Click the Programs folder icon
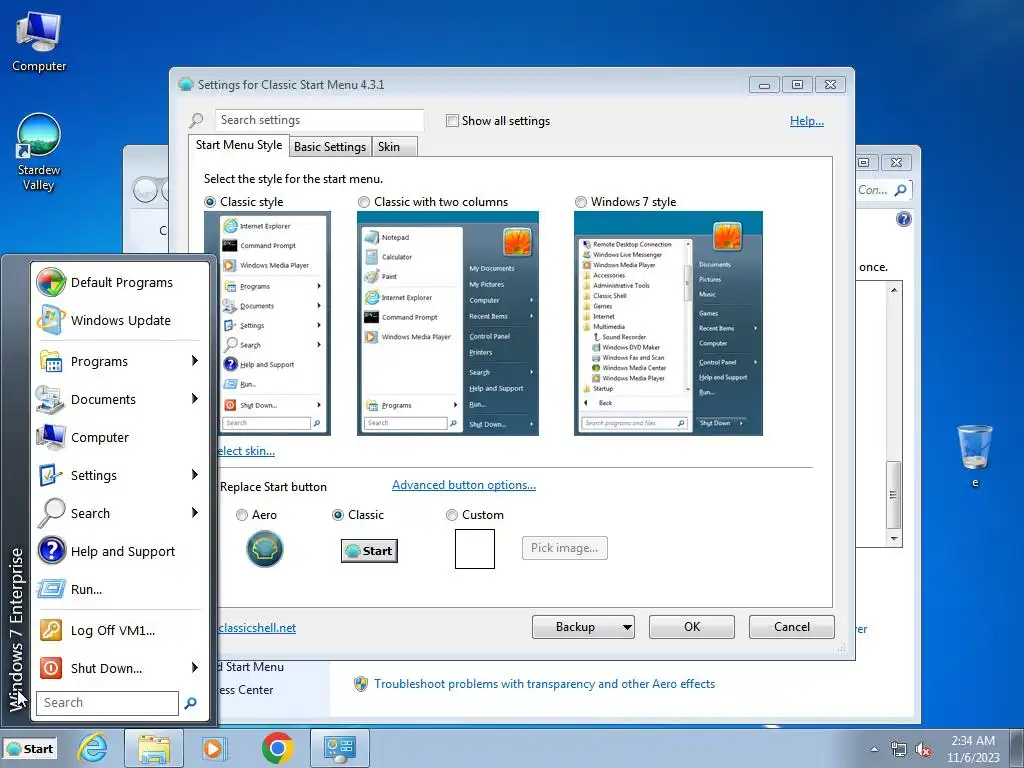Image resolution: width=1024 pixels, height=768 pixels. tap(51, 361)
